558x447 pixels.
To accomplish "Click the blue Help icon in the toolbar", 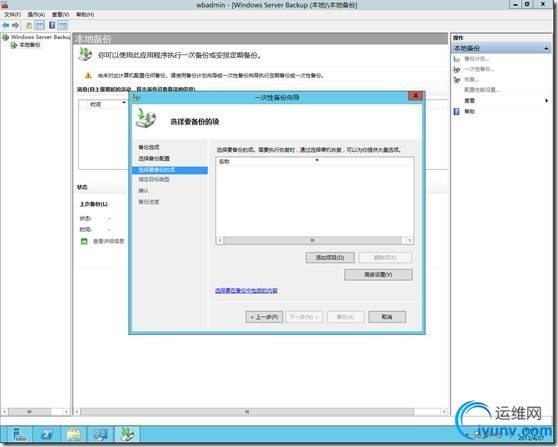I will (x=52, y=25).
